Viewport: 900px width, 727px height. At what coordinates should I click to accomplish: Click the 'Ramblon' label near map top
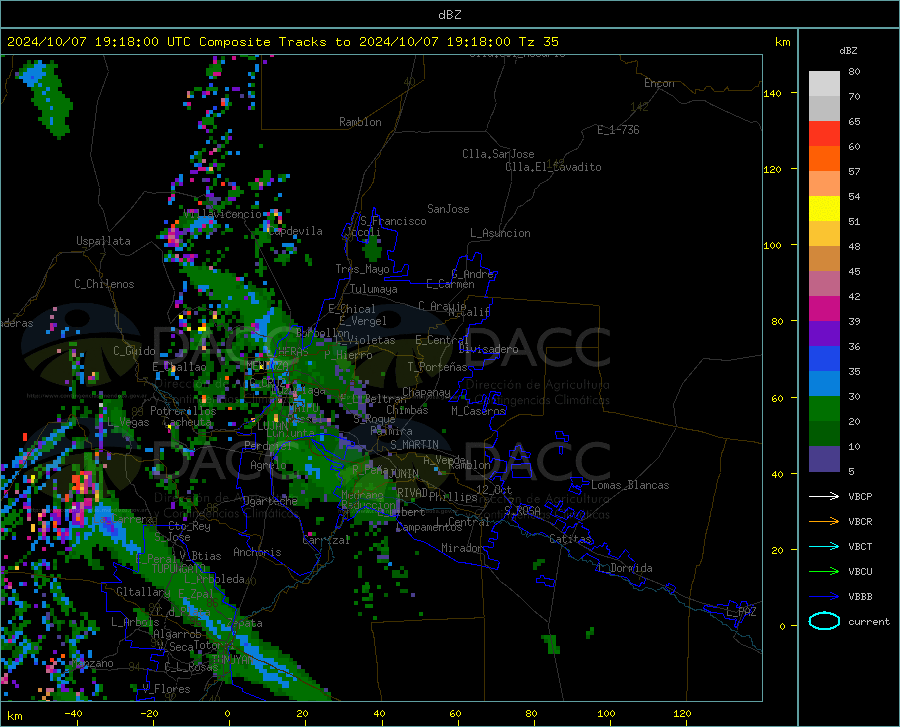point(360,122)
